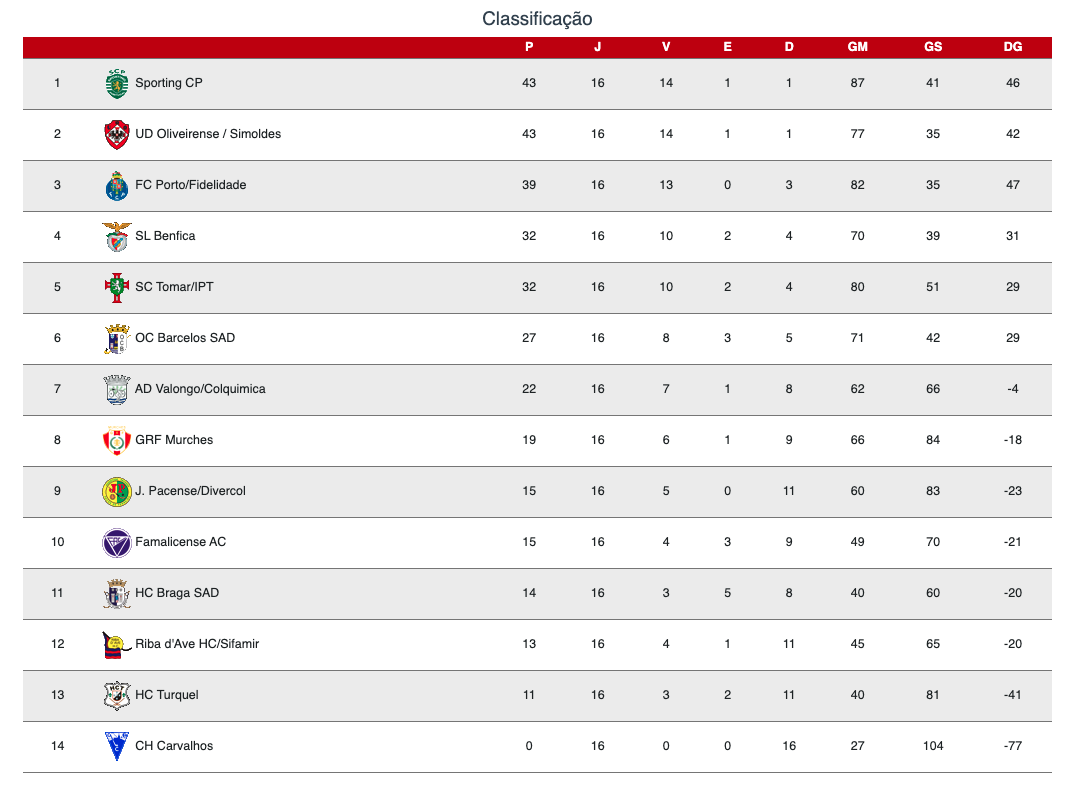
Task: Click the CH Carvalhos blue pennant logo
Action: pyautogui.click(x=117, y=746)
